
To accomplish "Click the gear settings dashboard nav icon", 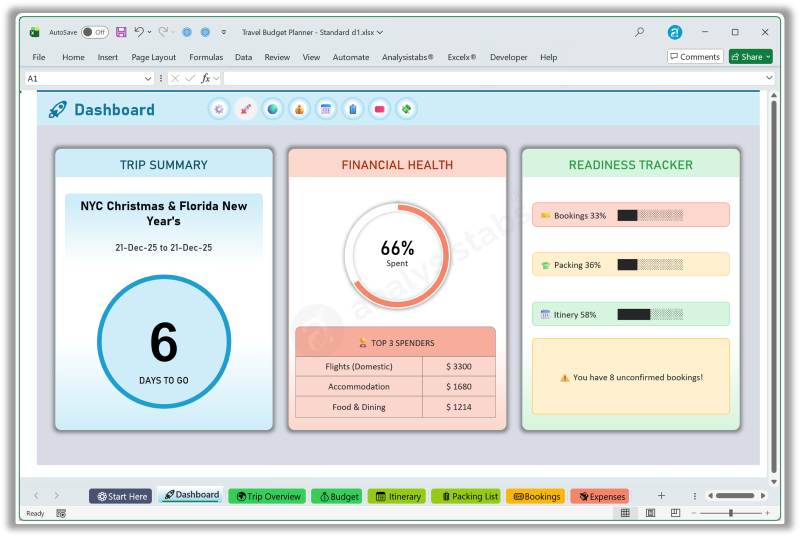I will click(x=219, y=109).
